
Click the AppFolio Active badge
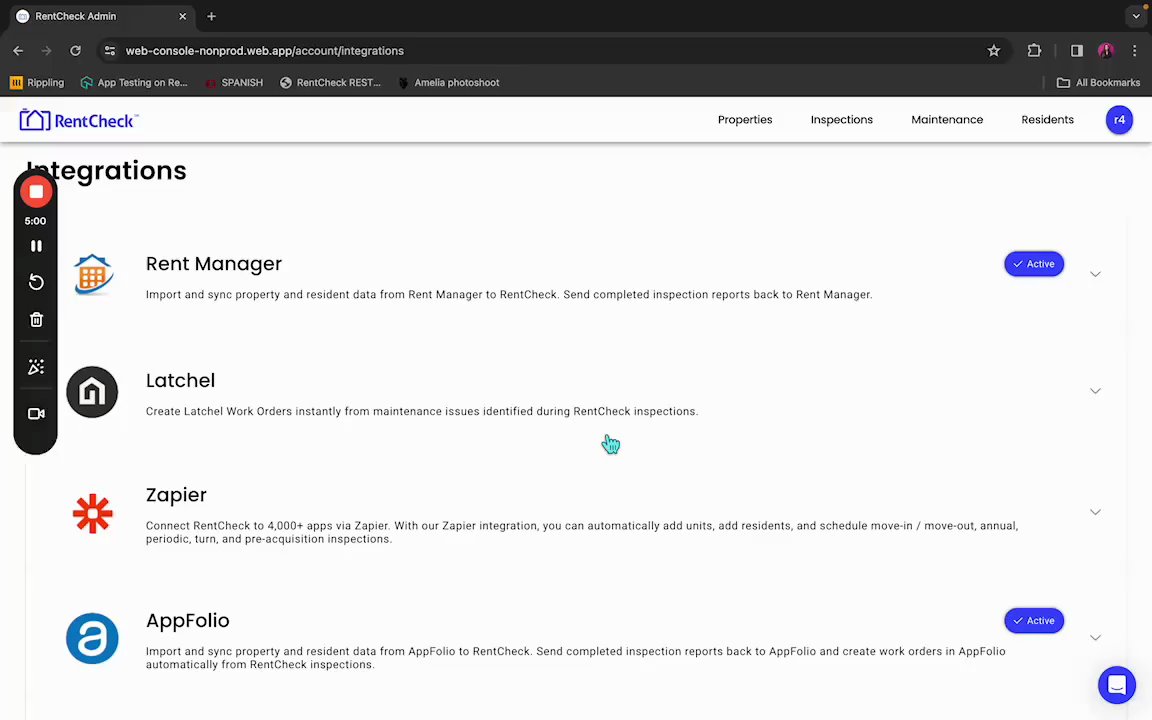1034,621
